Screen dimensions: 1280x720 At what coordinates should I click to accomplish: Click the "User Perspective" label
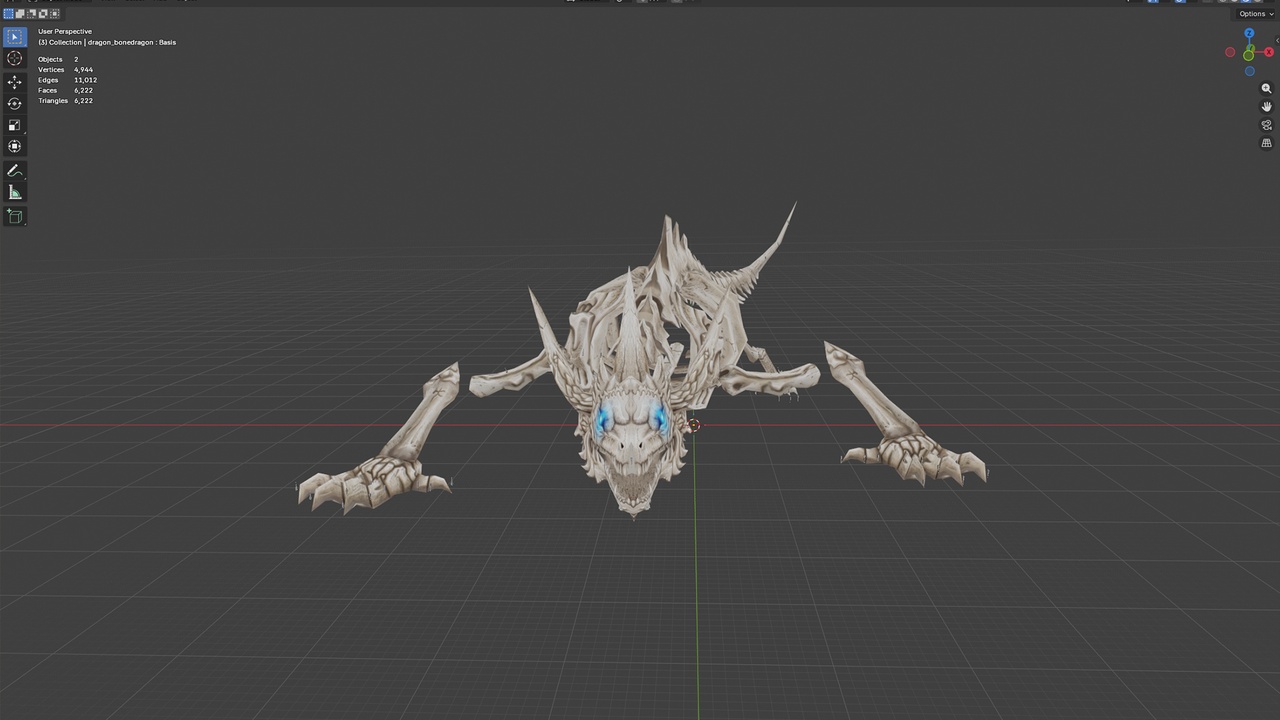tap(65, 31)
